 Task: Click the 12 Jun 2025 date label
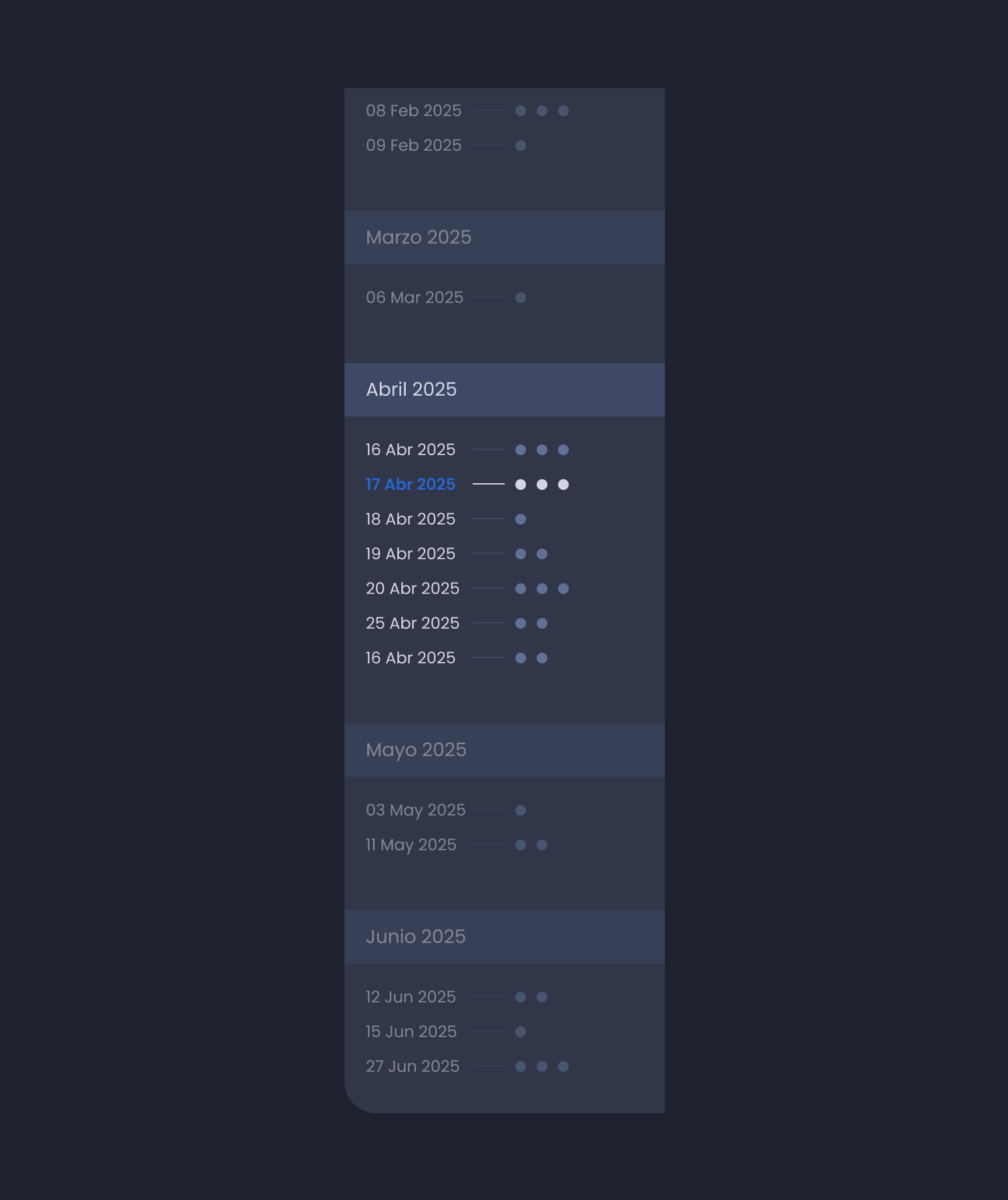(x=410, y=996)
